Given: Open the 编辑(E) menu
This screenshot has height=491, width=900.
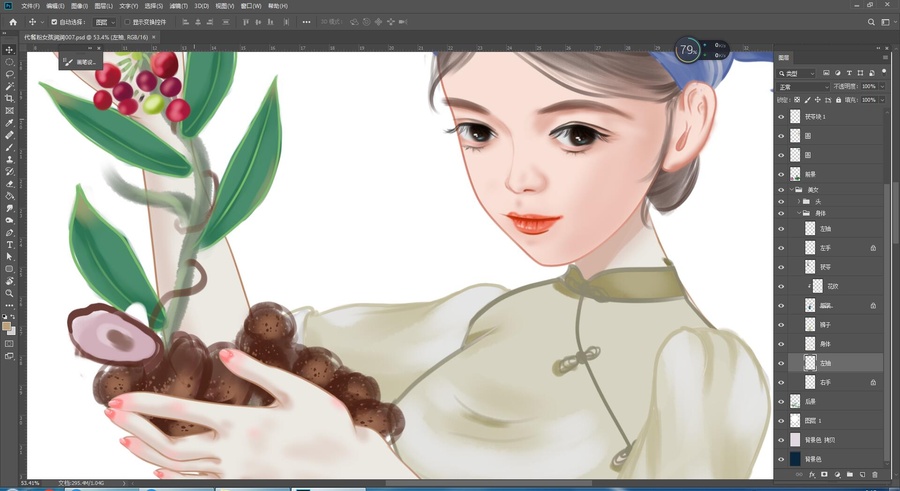Looking at the screenshot, I should (55, 6).
